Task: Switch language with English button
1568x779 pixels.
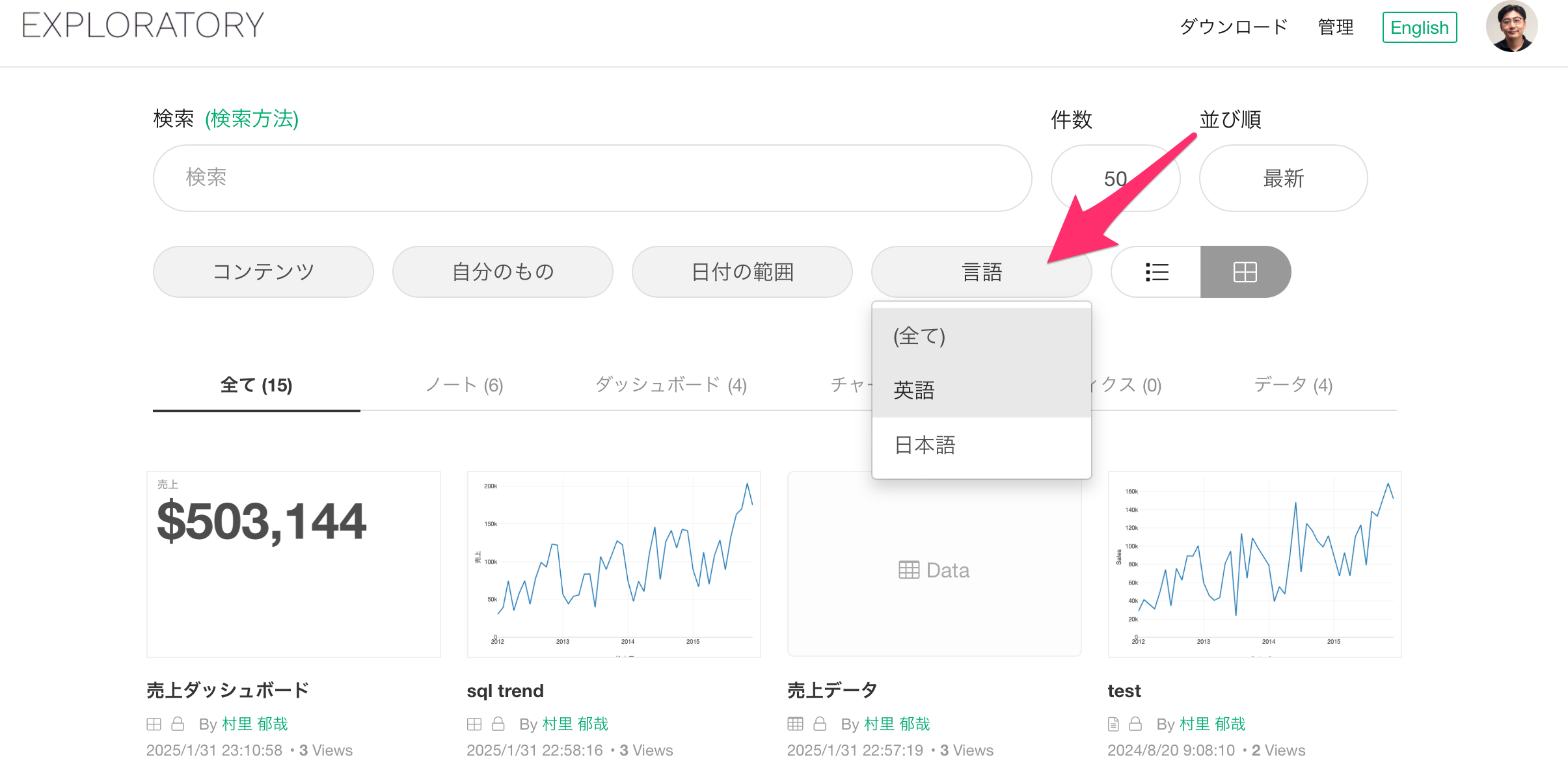Action: 1420,27
